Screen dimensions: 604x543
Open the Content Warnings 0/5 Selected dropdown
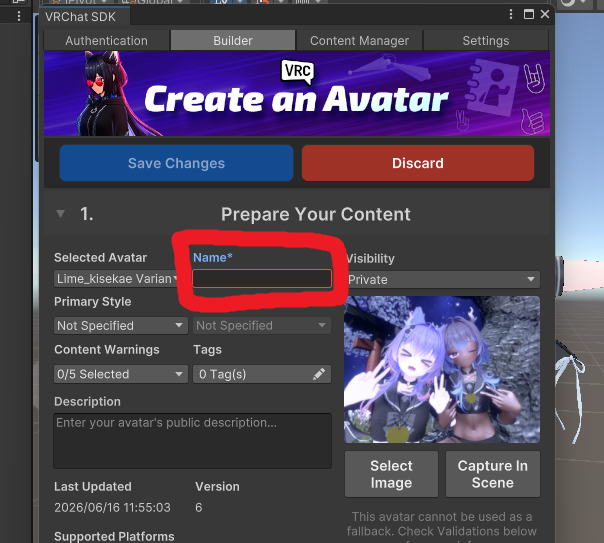pos(121,374)
